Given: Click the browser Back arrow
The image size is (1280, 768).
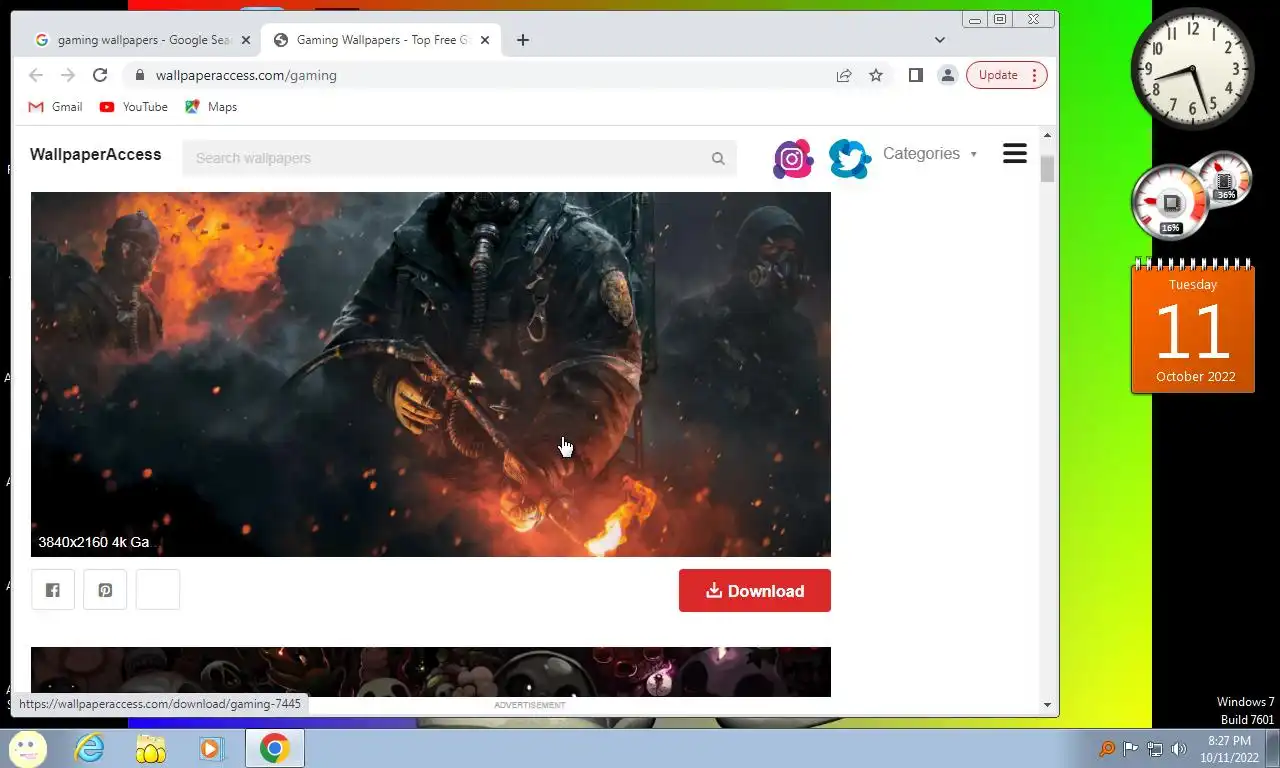Looking at the screenshot, I should pyautogui.click(x=36, y=75).
